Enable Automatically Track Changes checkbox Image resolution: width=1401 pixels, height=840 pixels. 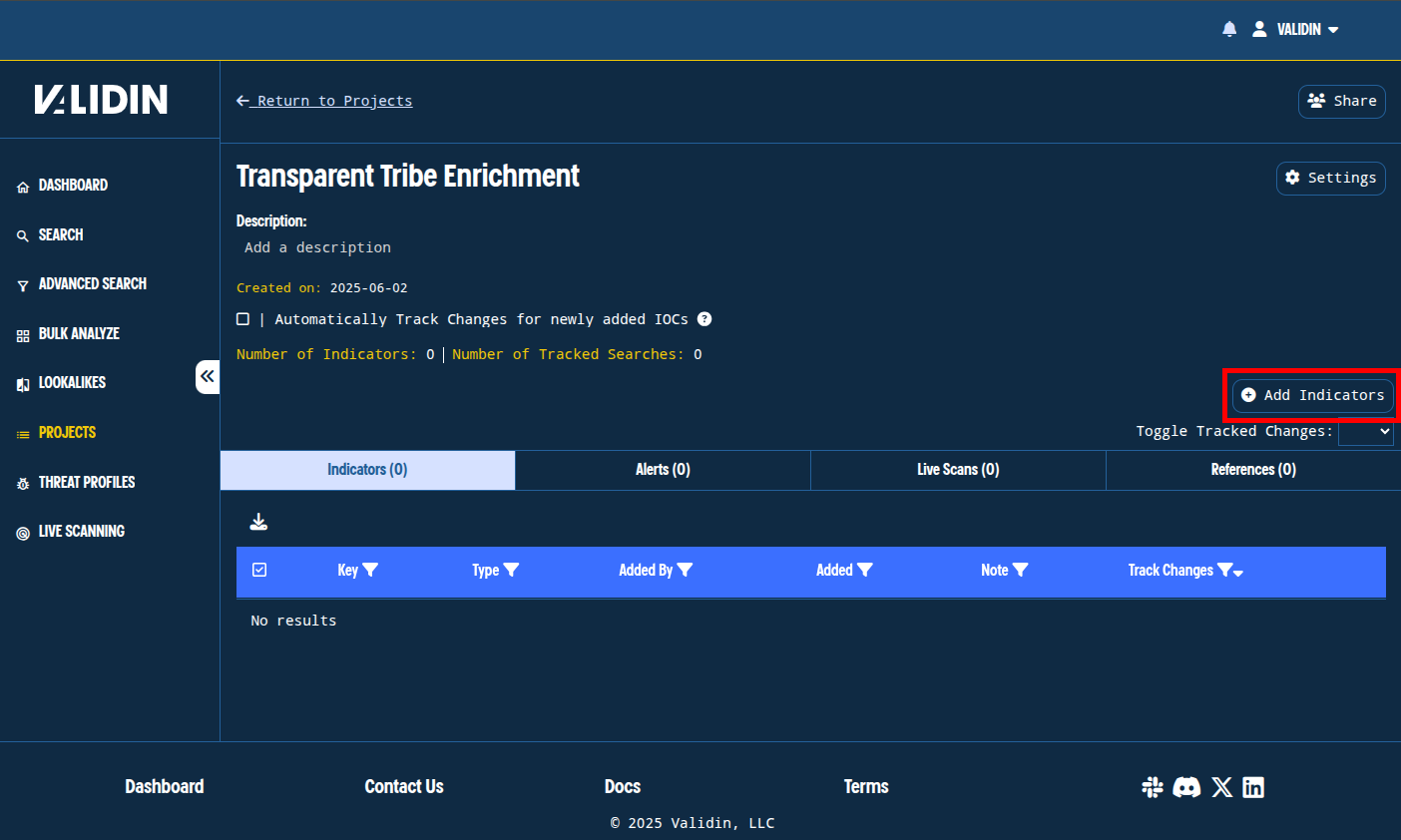tap(242, 319)
